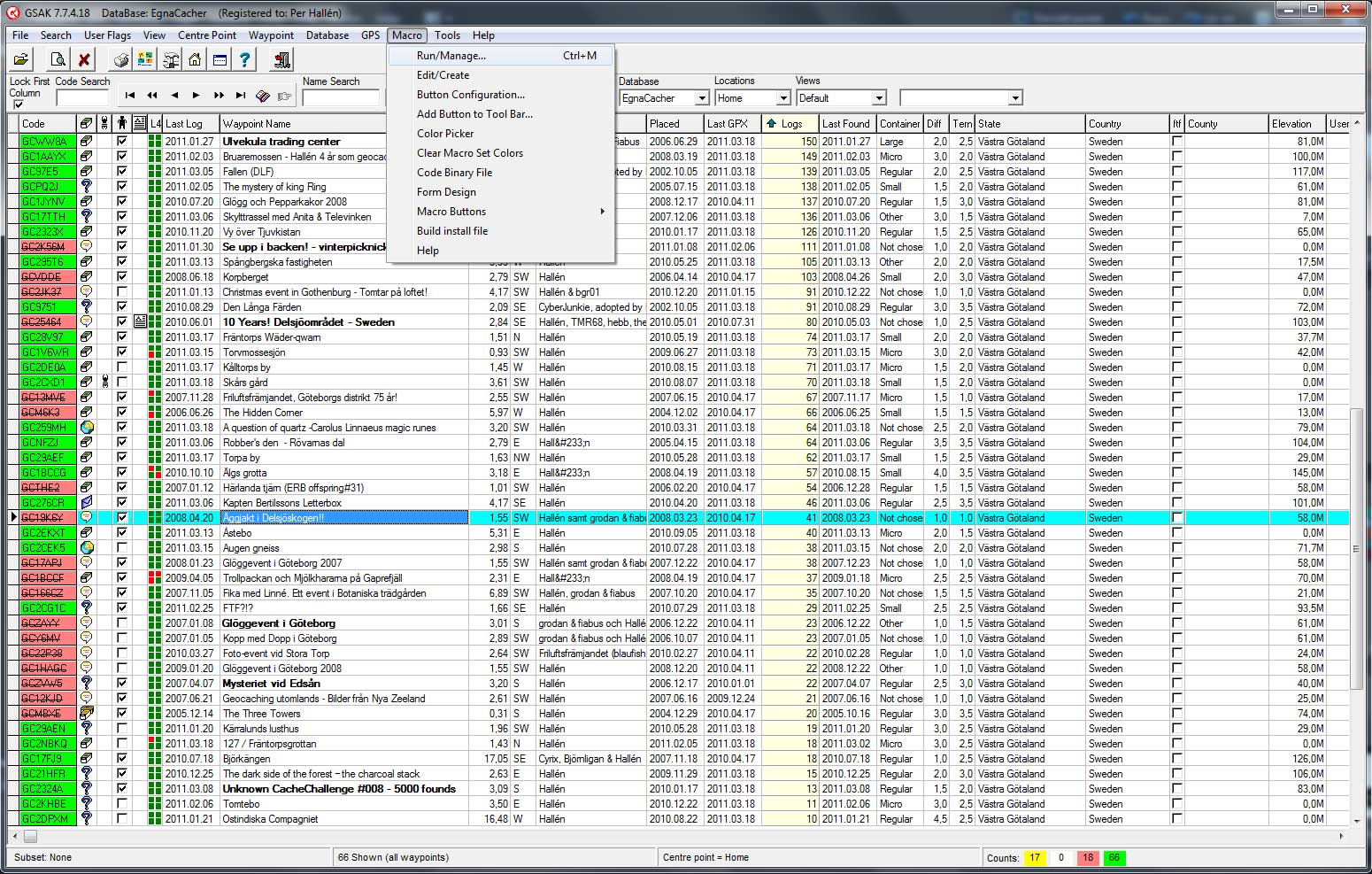
Task: Jump to first record navigation arrow
Action: (130, 96)
